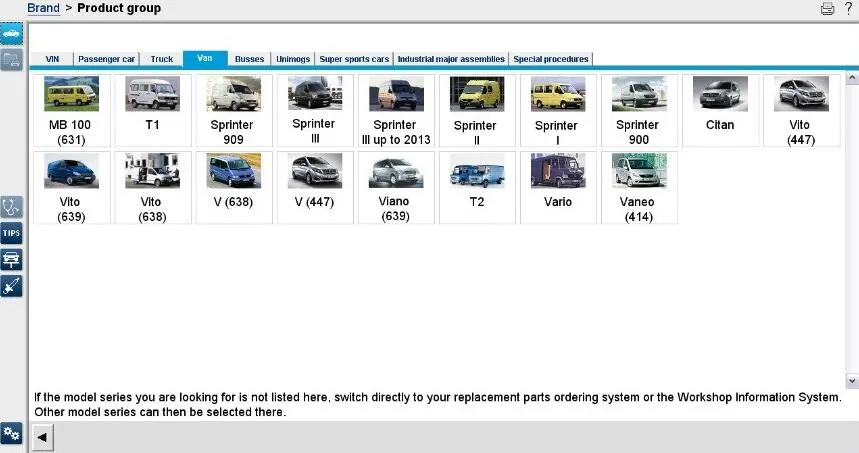Select the Sprinter 909 model
859x453 pixels.
click(233, 111)
